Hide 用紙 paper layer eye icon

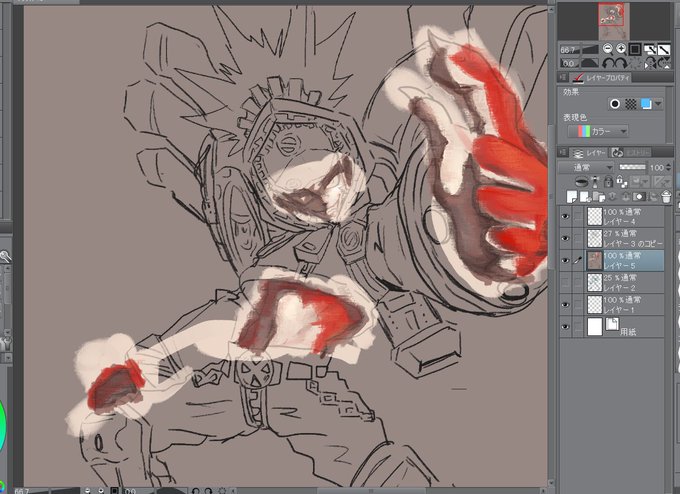[x=565, y=327]
